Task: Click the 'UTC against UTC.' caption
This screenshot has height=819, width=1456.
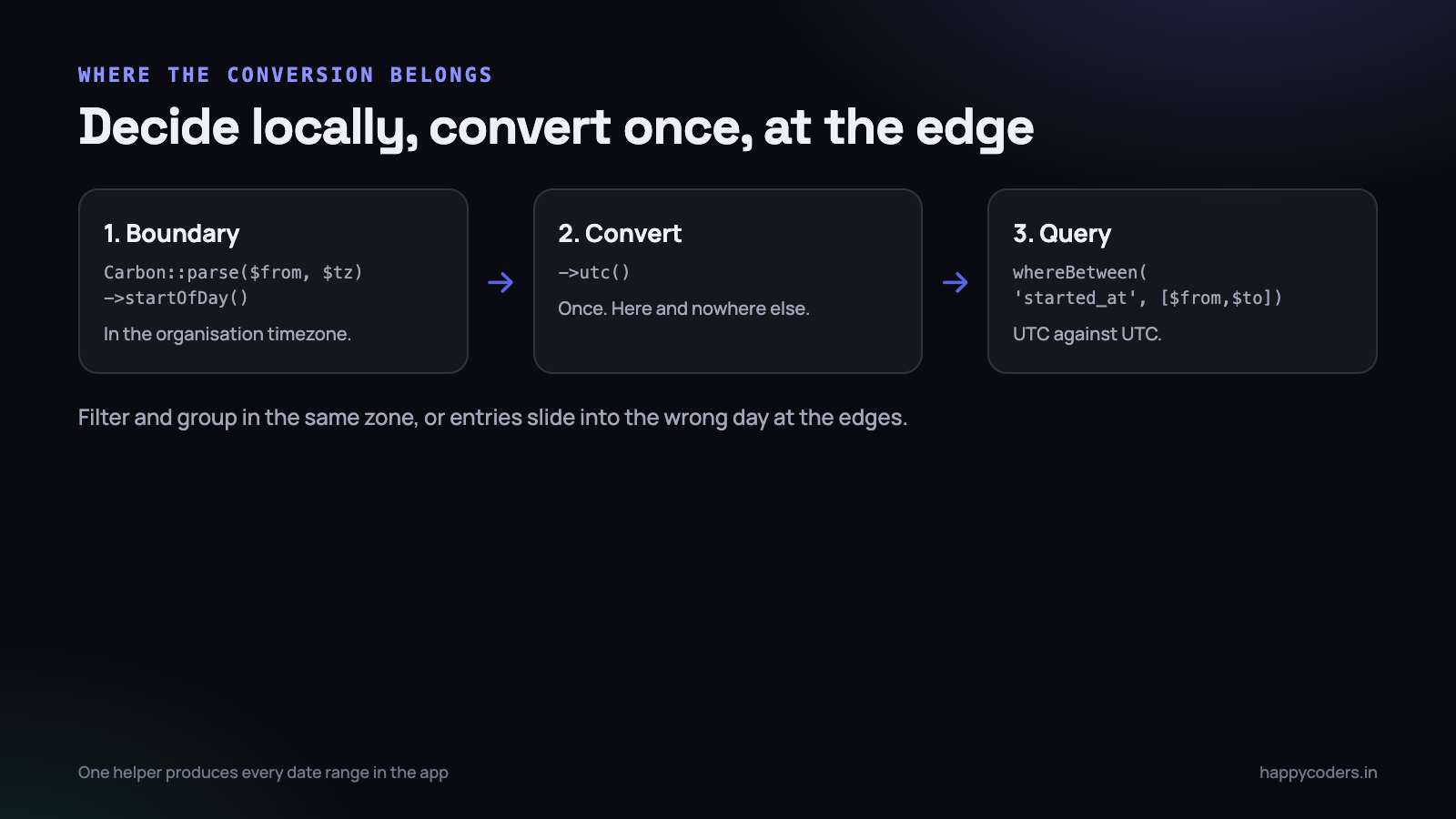Action: (1087, 334)
